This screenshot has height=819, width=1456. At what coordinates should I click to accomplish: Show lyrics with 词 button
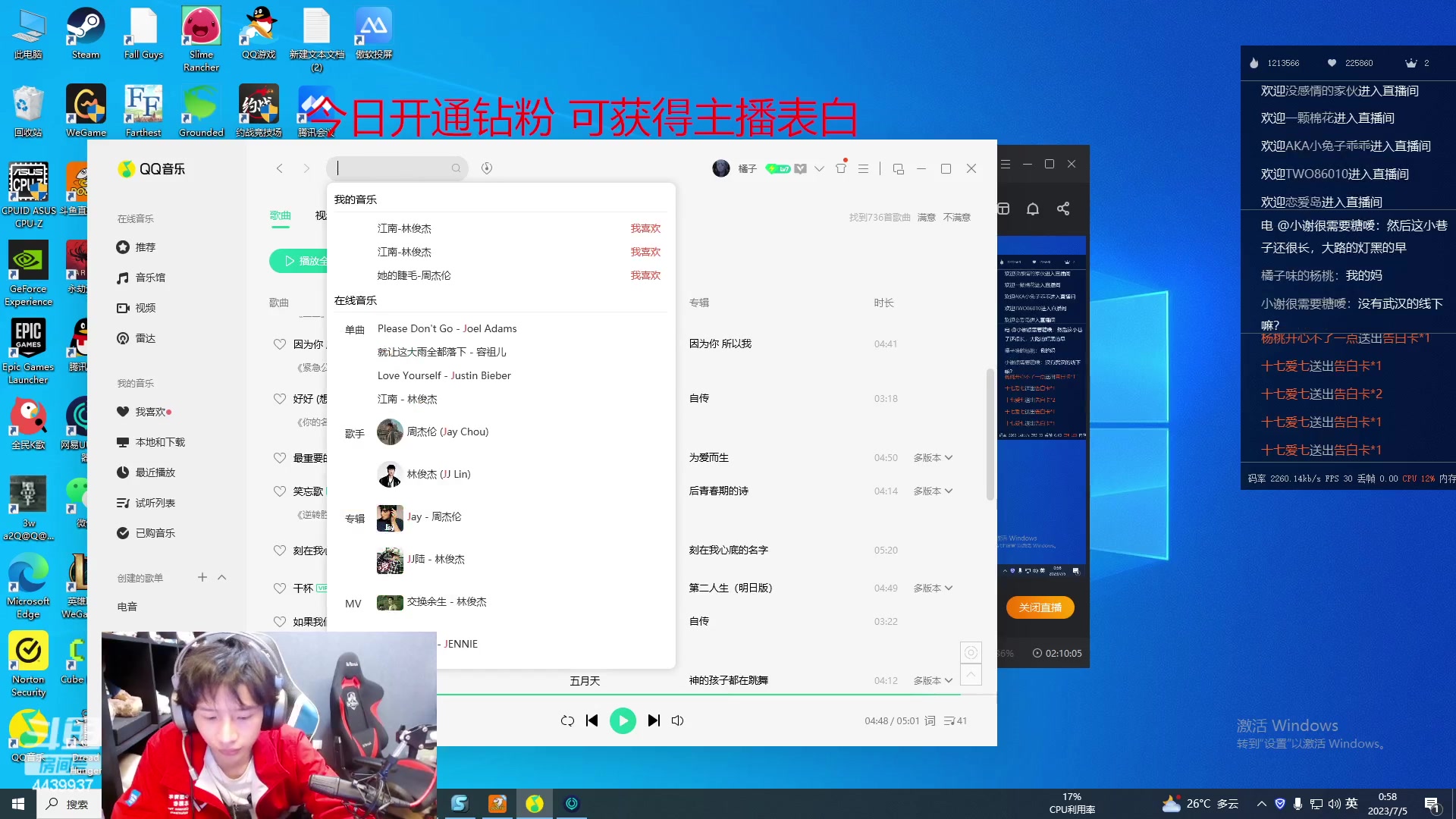click(x=930, y=720)
